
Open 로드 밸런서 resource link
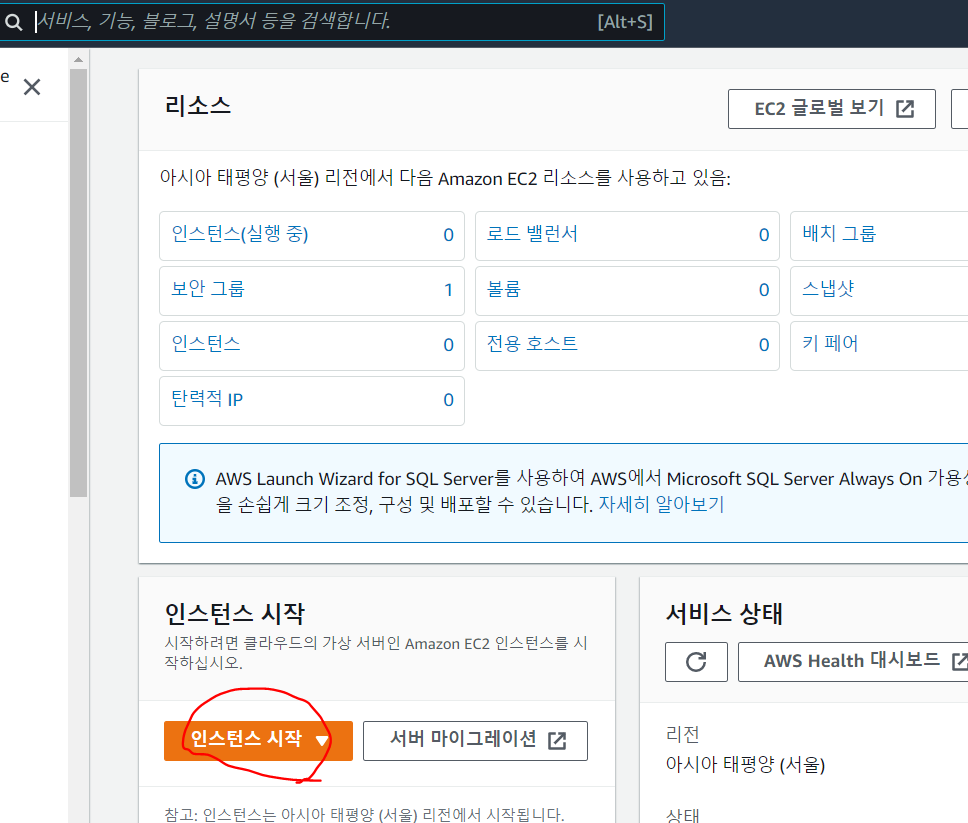(532, 234)
